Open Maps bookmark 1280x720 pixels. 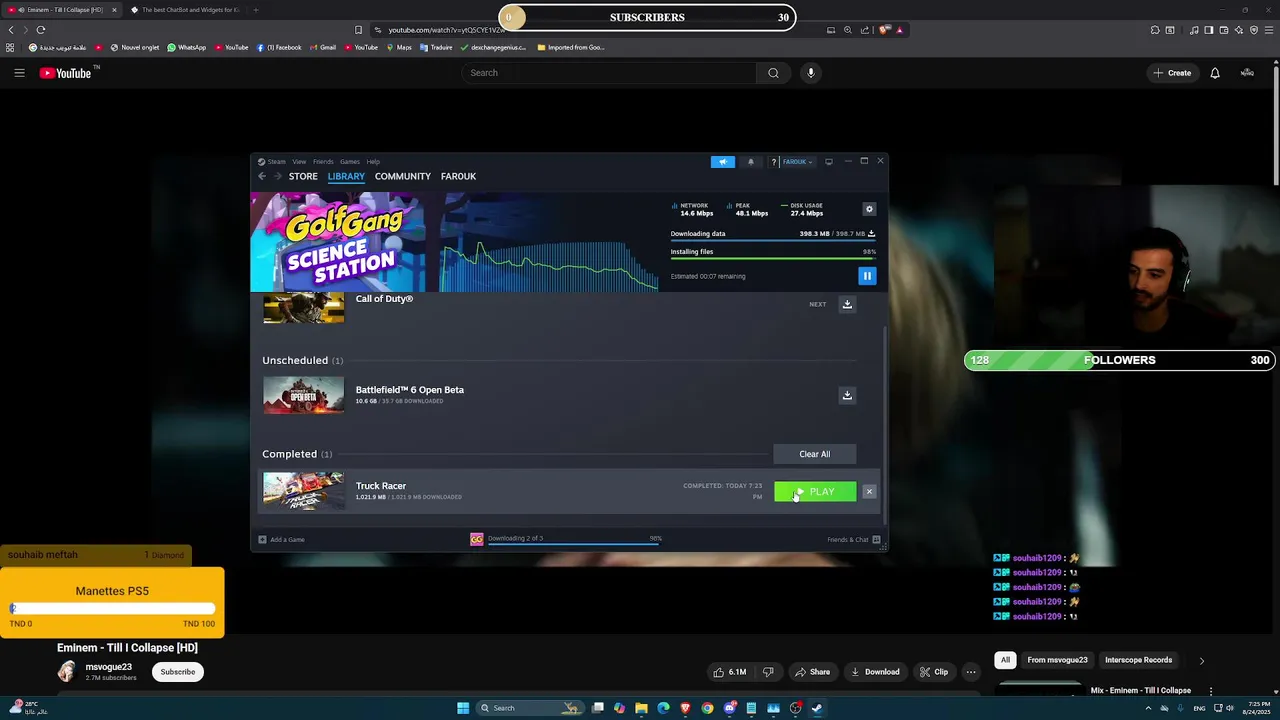pos(398,47)
